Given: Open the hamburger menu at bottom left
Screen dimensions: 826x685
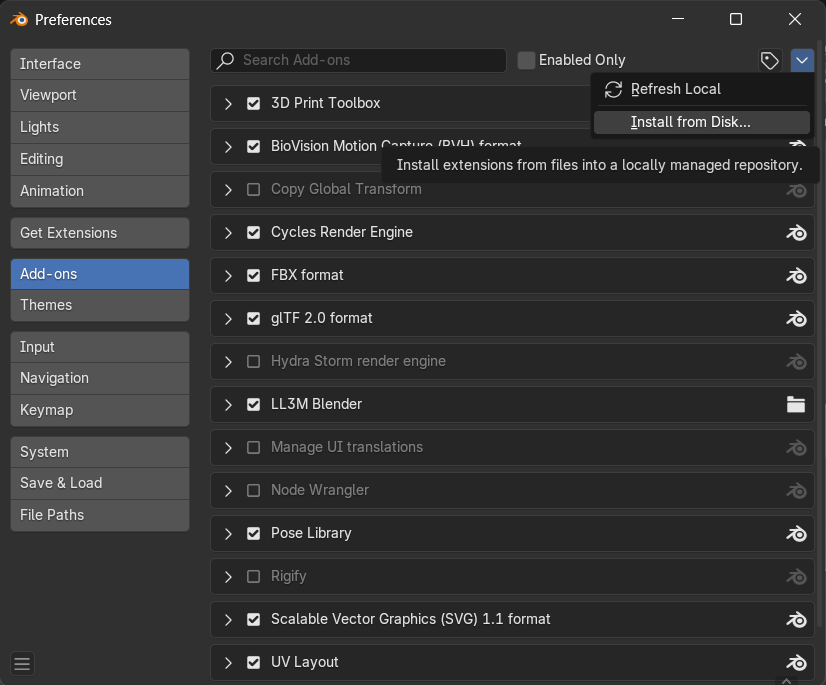Looking at the screenshot, I should [x=22, y=663].
